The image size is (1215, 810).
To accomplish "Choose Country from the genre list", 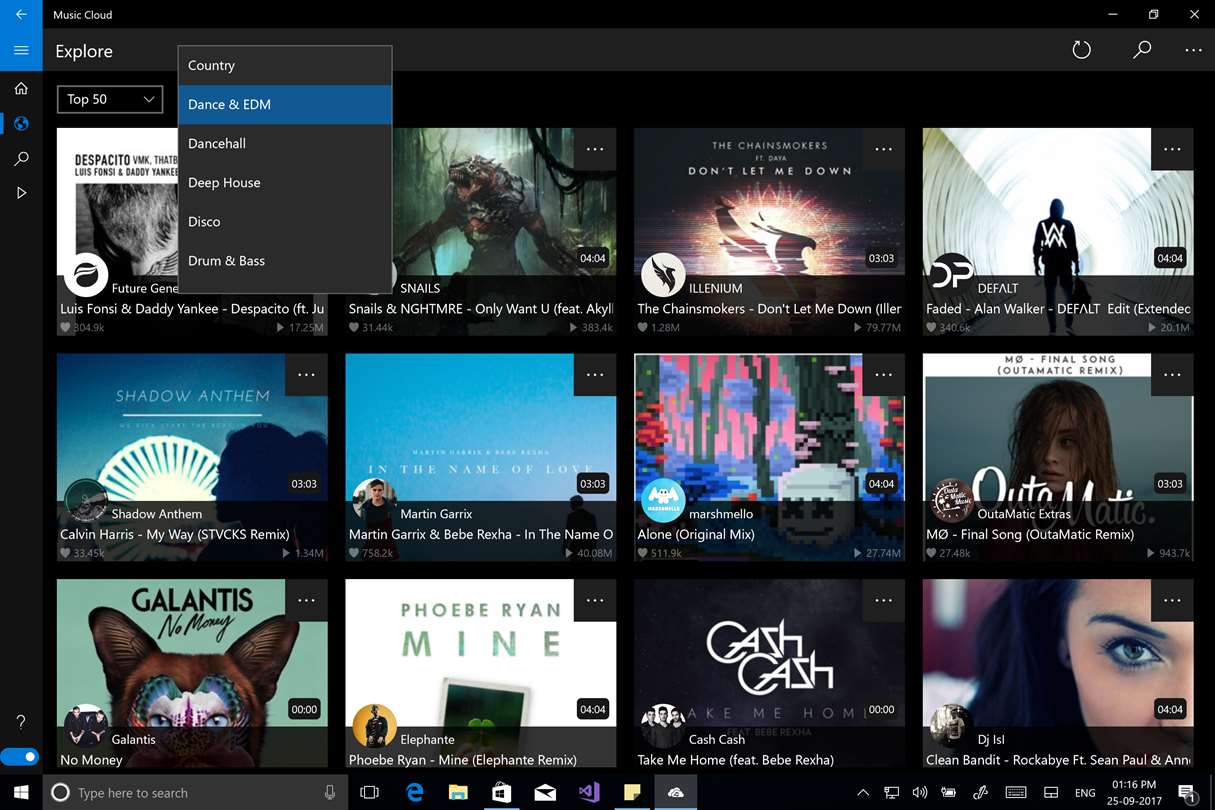I will point(285,65).
